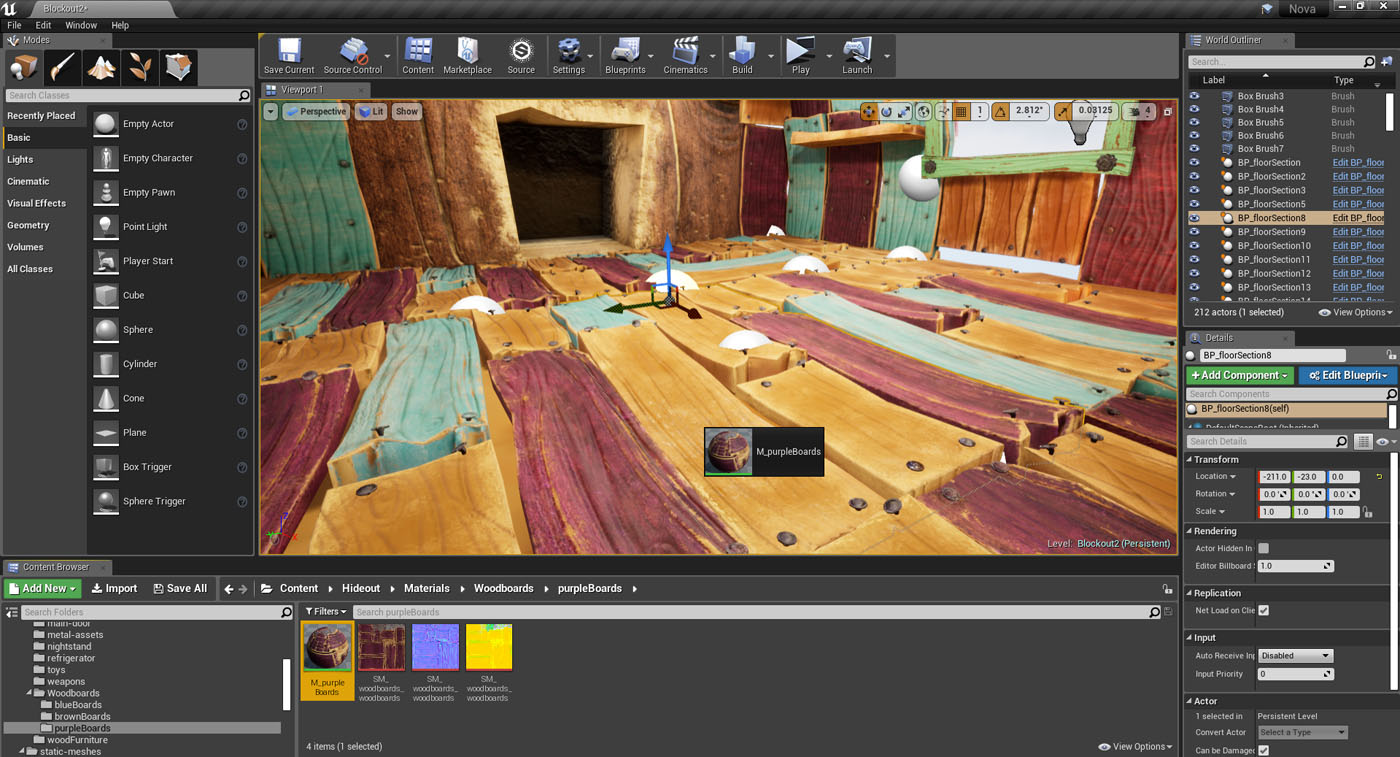The width and height of the screenshot is (1400, 757).
Task: Open Edit BP link for BP_floorSection2
Action: pos(1358,177)
